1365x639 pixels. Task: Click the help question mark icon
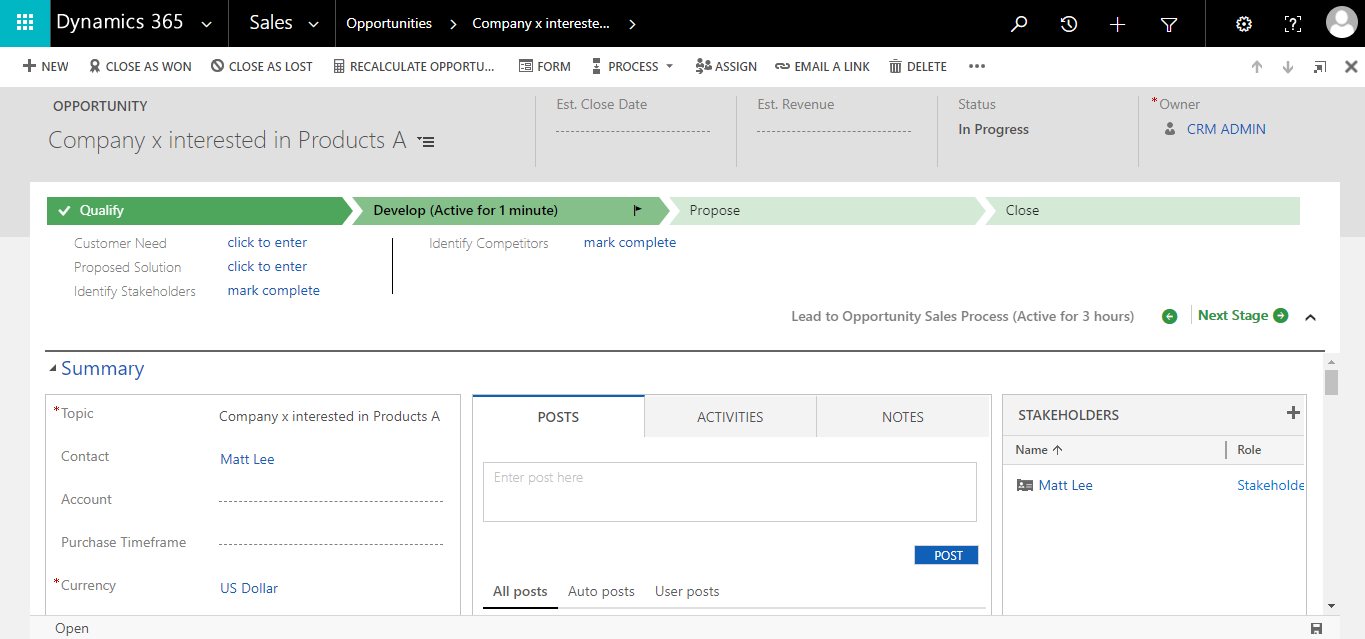[1293, 24]
